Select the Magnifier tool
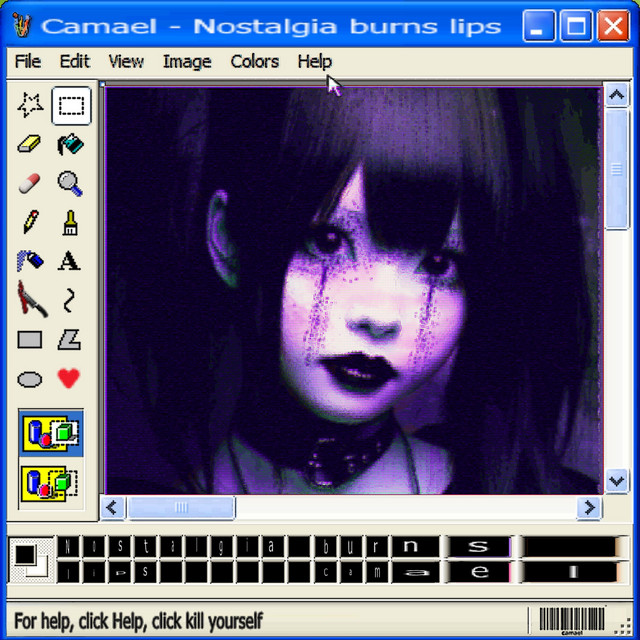This screenshot has height=640, width=640. coord(70,183)
